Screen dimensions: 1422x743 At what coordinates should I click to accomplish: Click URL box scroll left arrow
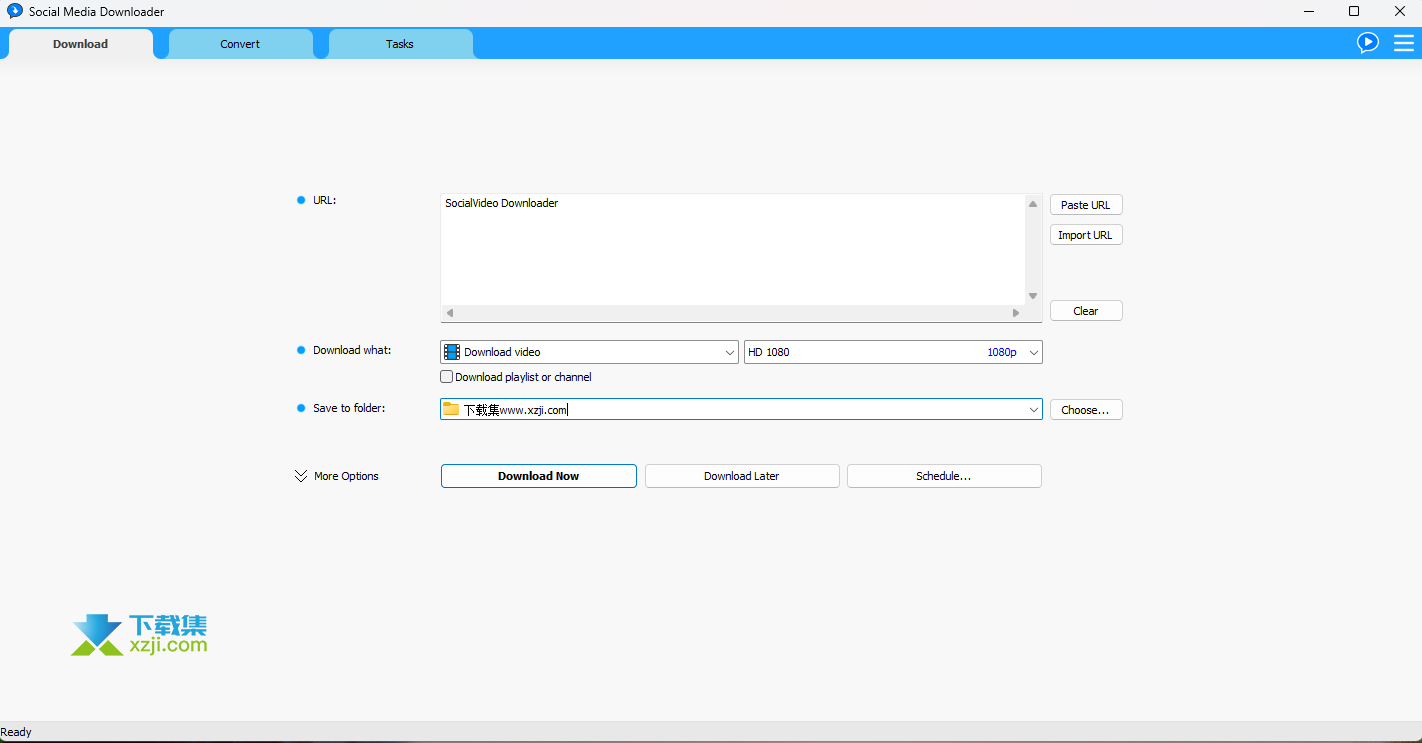(x=450, y=313)
